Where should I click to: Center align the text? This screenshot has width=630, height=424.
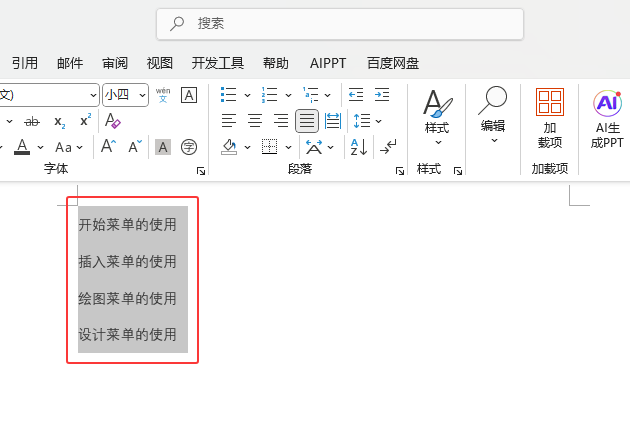pos(255,121)
